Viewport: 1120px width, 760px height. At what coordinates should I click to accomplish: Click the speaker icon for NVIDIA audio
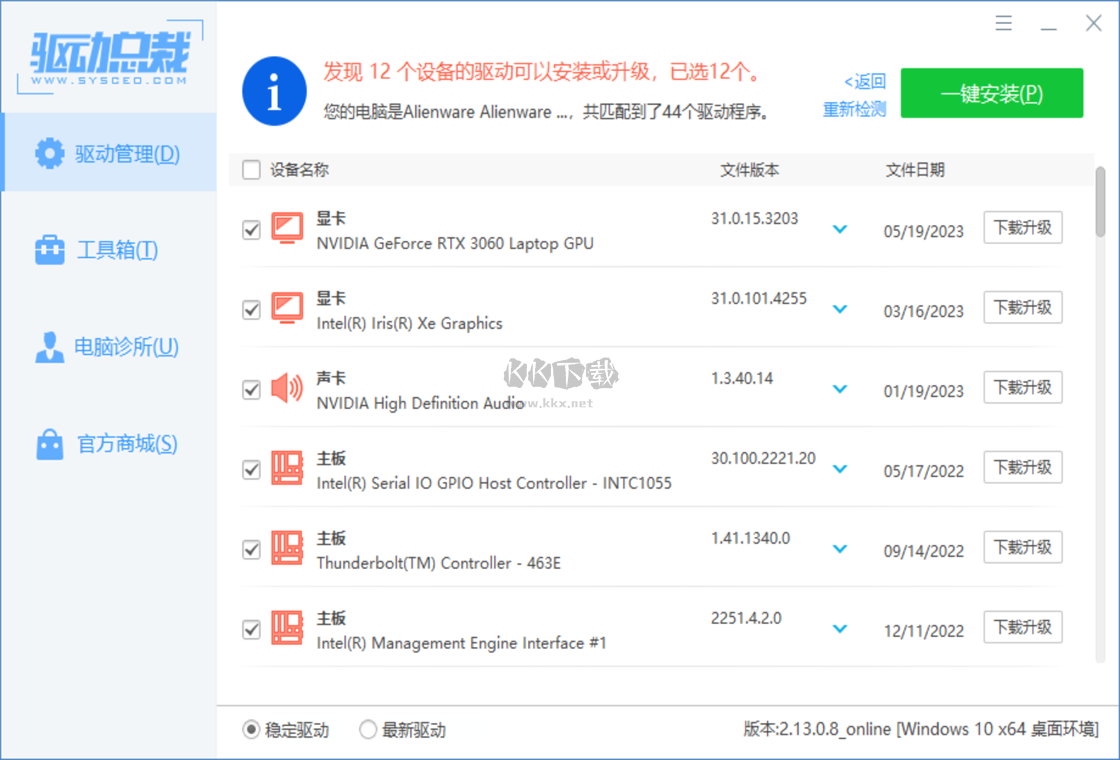(286, 389)
